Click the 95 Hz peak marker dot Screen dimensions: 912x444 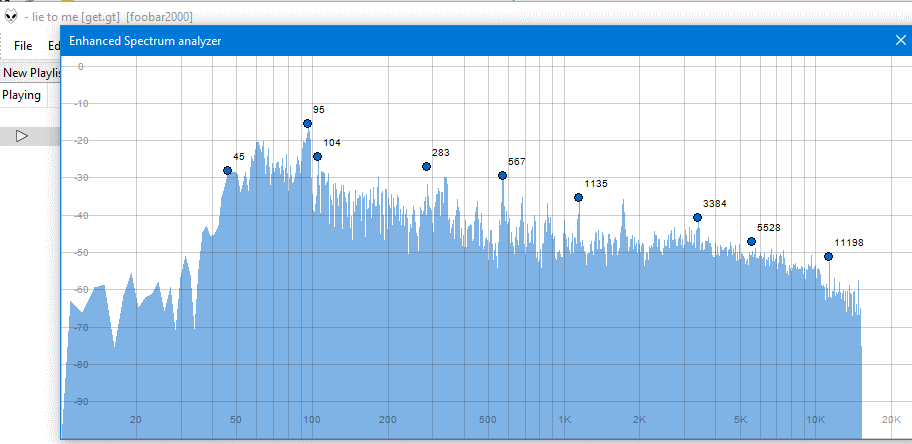coord(308,123)
